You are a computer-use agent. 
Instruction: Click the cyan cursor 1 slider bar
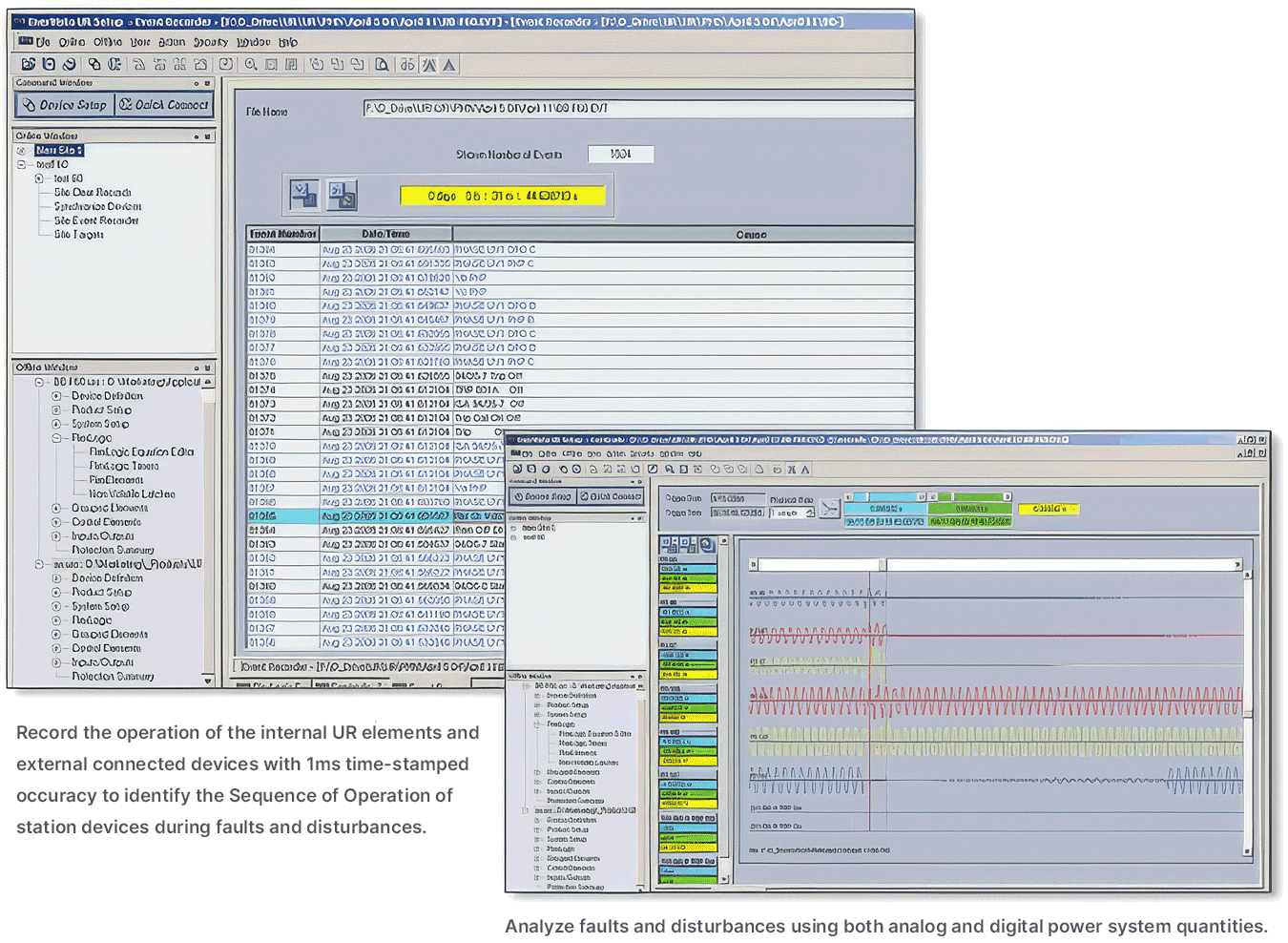click(885, 497)
